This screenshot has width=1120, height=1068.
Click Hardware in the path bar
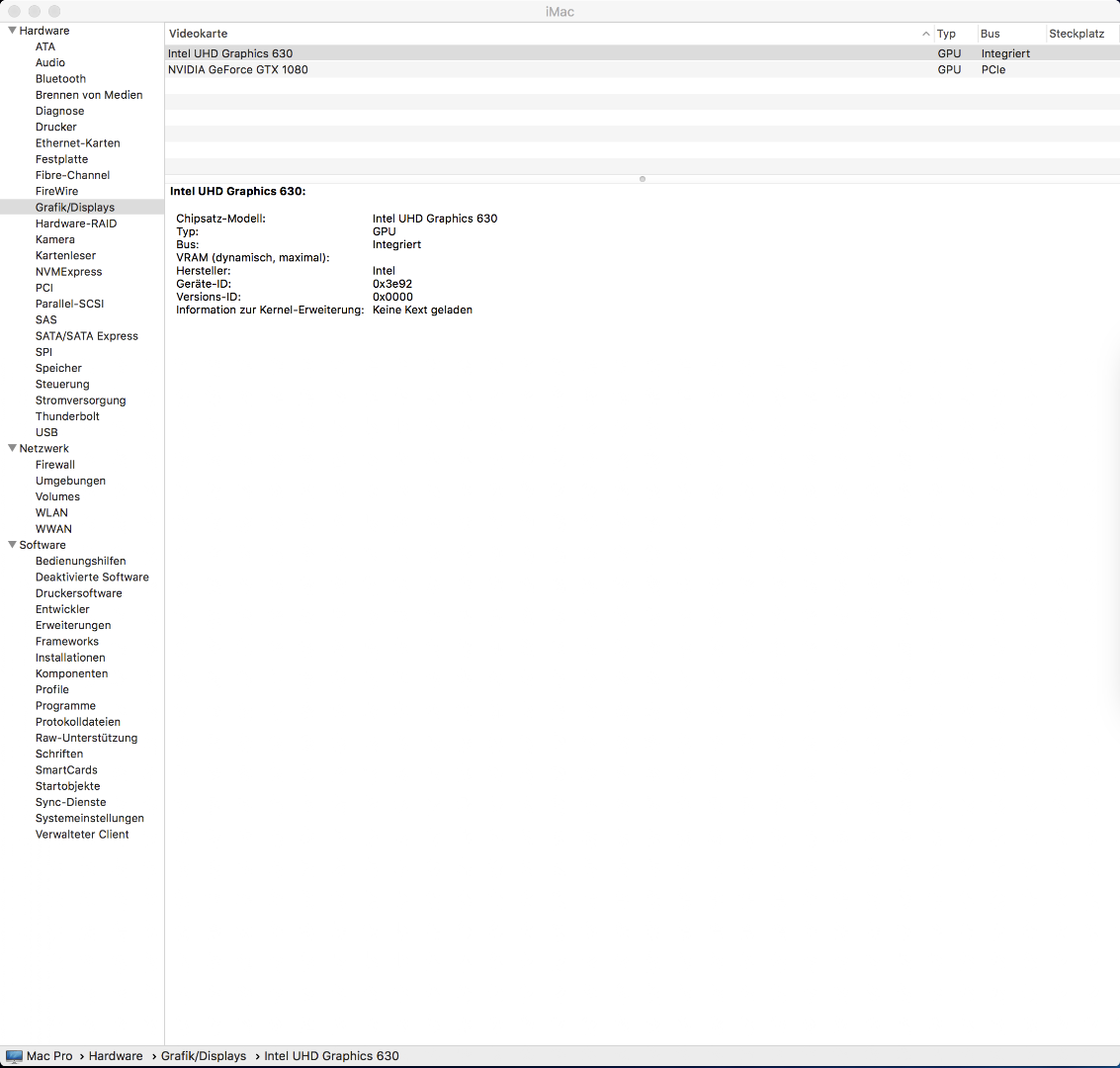tap(116, 1056)
